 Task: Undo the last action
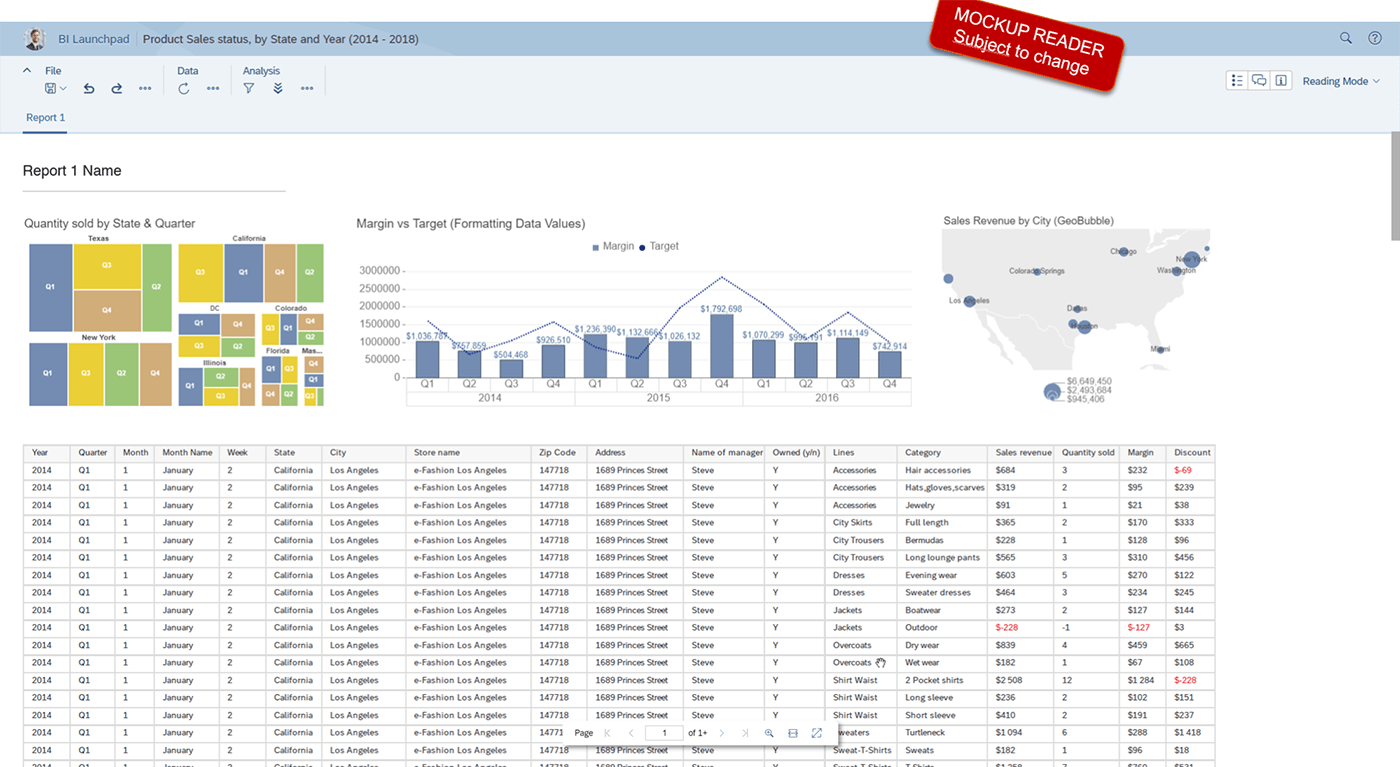(88, 88)
